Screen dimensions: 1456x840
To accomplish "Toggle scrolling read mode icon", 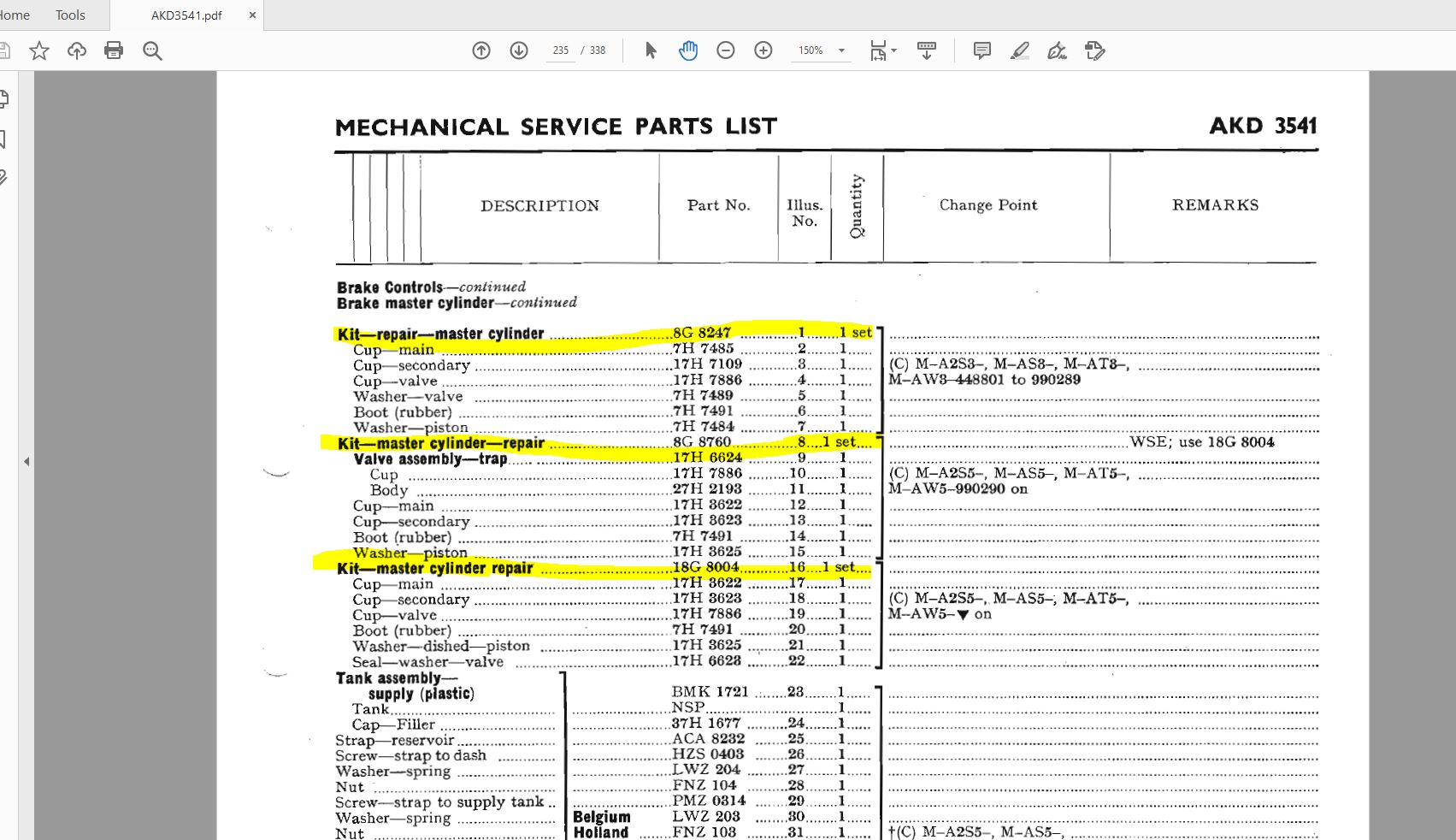I will [x=926, y=50].
